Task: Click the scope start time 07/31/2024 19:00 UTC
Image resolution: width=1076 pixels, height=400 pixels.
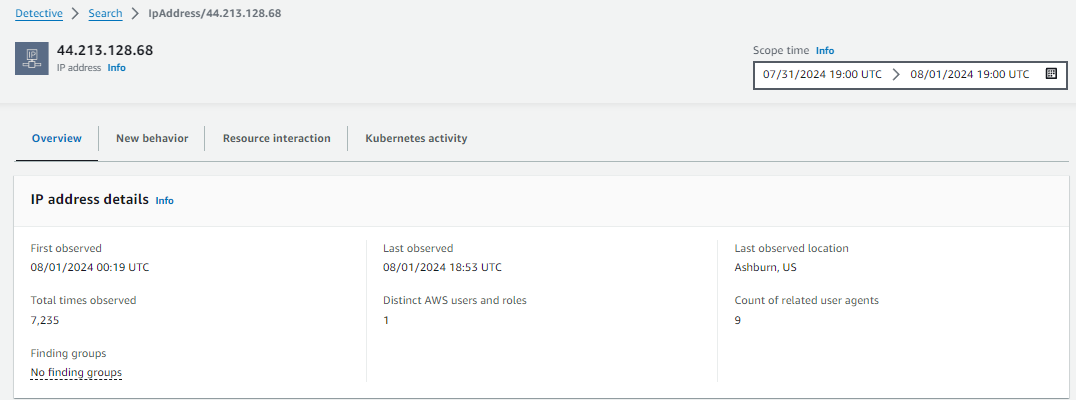Action: (x=822, y=74)
